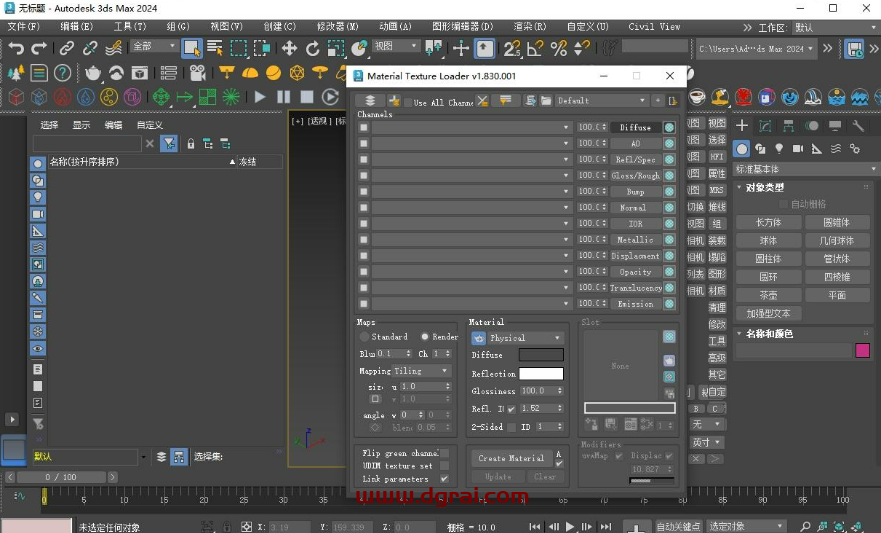Open the 全部 selection filter dropdown
Screen dimensions: 881x533
point(154,46)
